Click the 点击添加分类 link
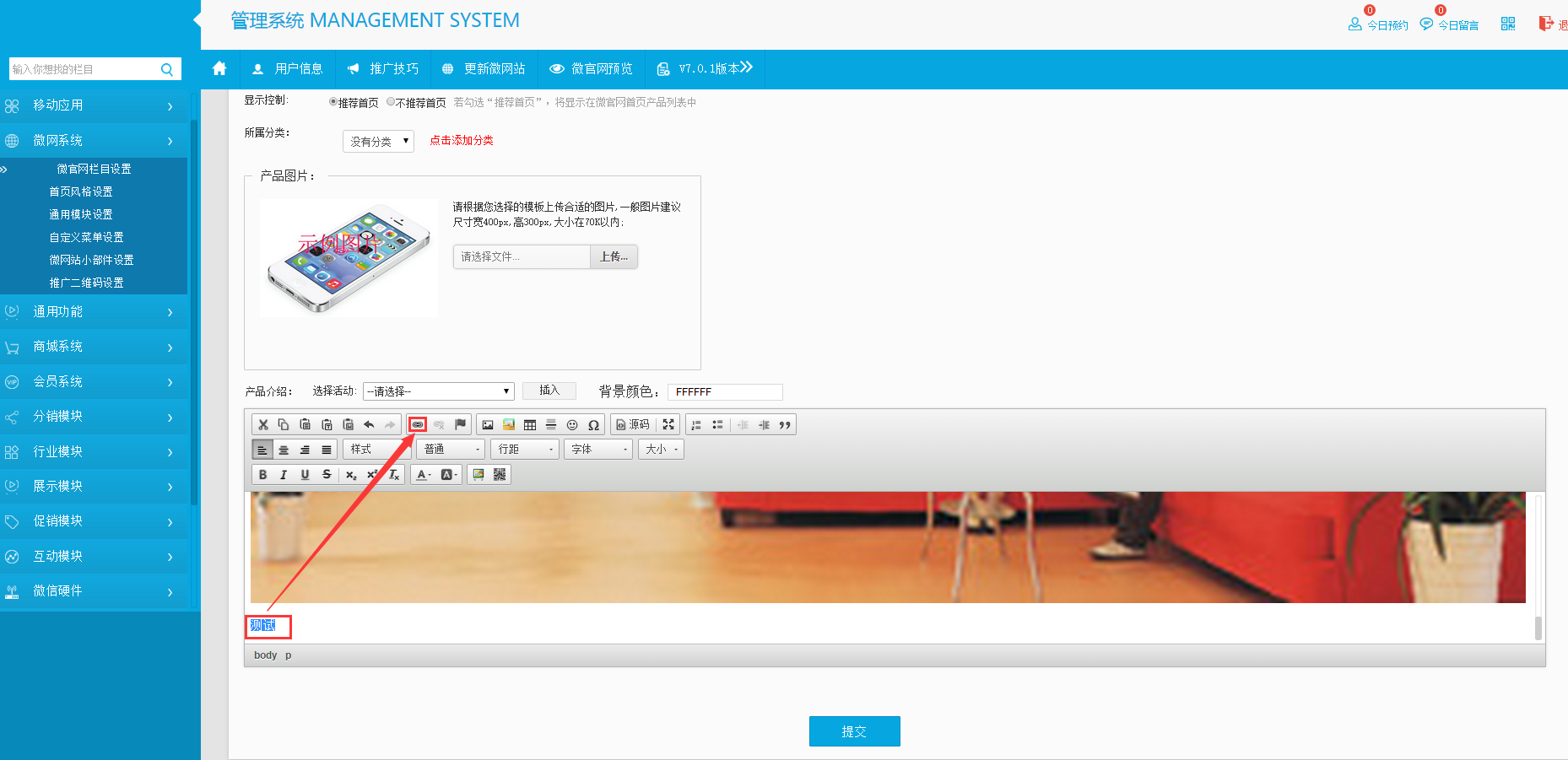Image resolution: width=1568 pixels, height=760 pixels. point(462,141)
